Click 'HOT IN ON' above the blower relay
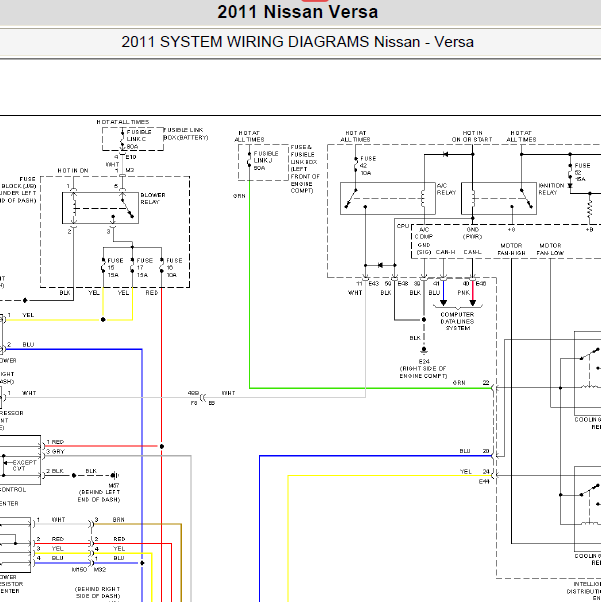 pos(73,170)
